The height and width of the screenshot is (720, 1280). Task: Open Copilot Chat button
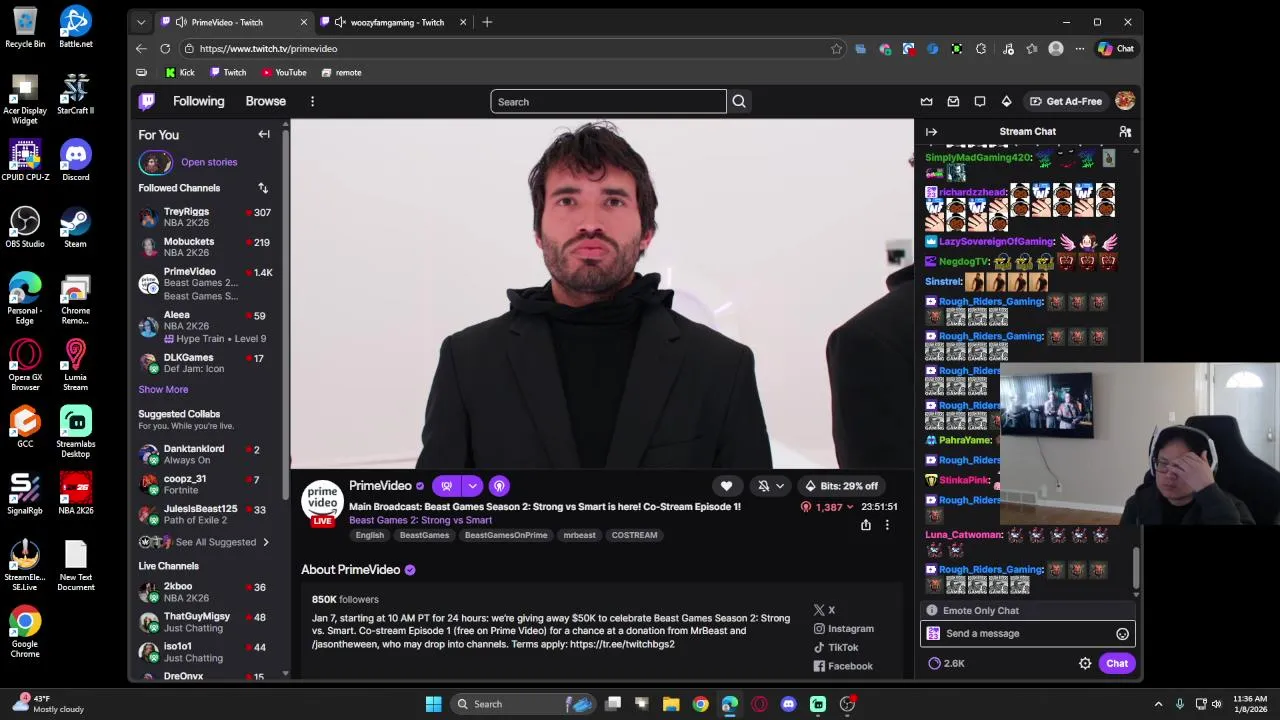point(1115,48)
